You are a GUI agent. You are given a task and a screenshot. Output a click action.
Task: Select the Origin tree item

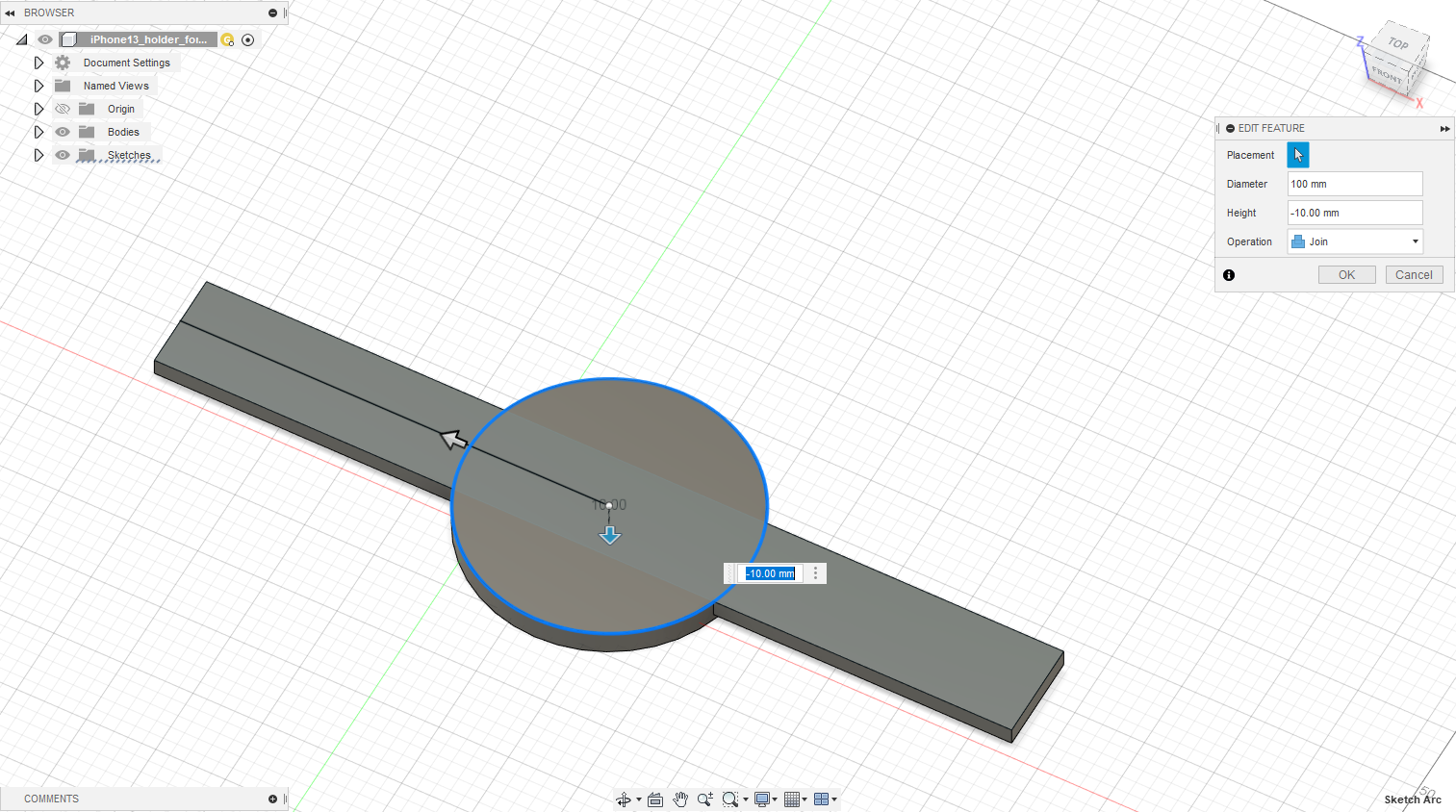[x=121, y=109]
